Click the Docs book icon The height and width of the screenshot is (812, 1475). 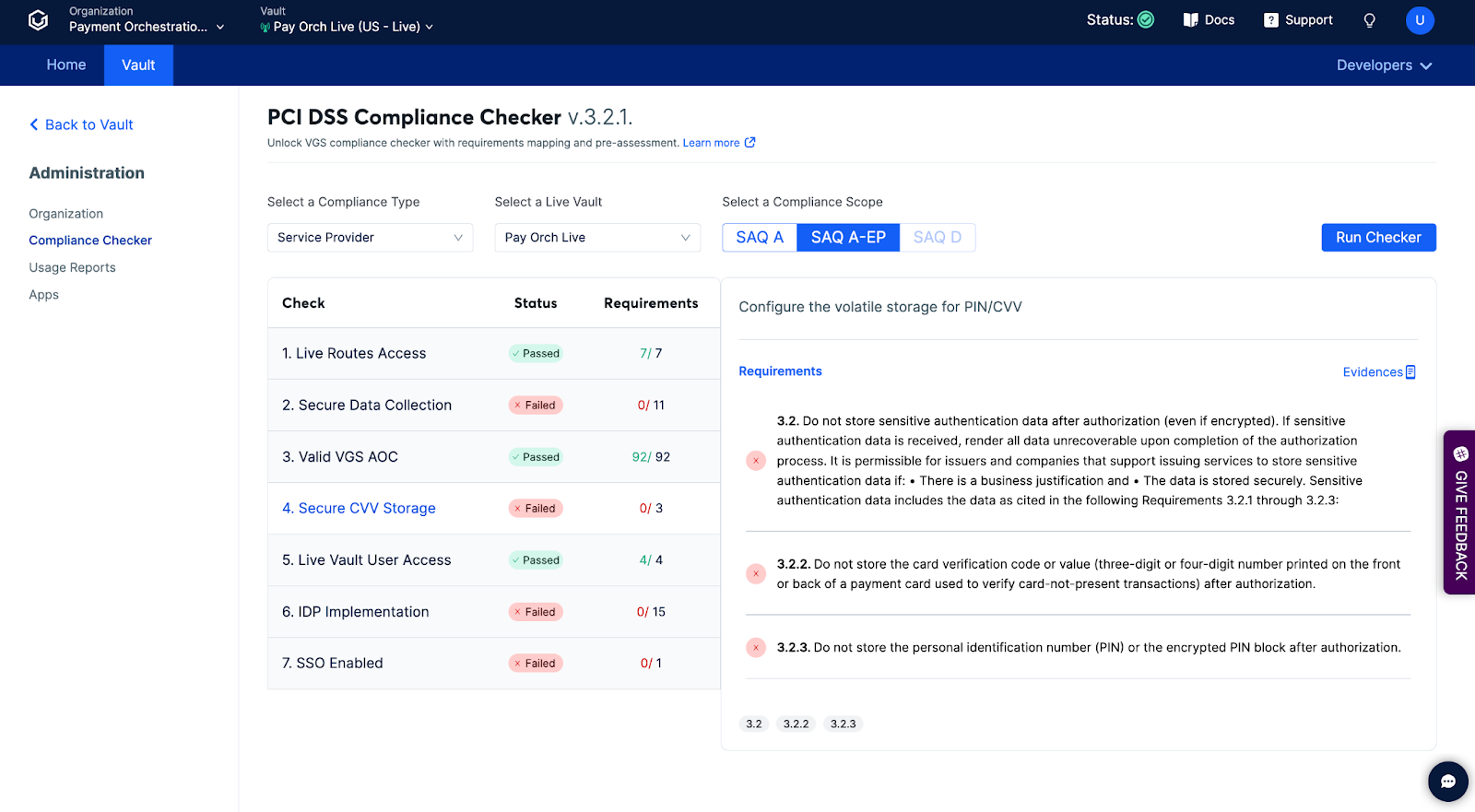1191,19
